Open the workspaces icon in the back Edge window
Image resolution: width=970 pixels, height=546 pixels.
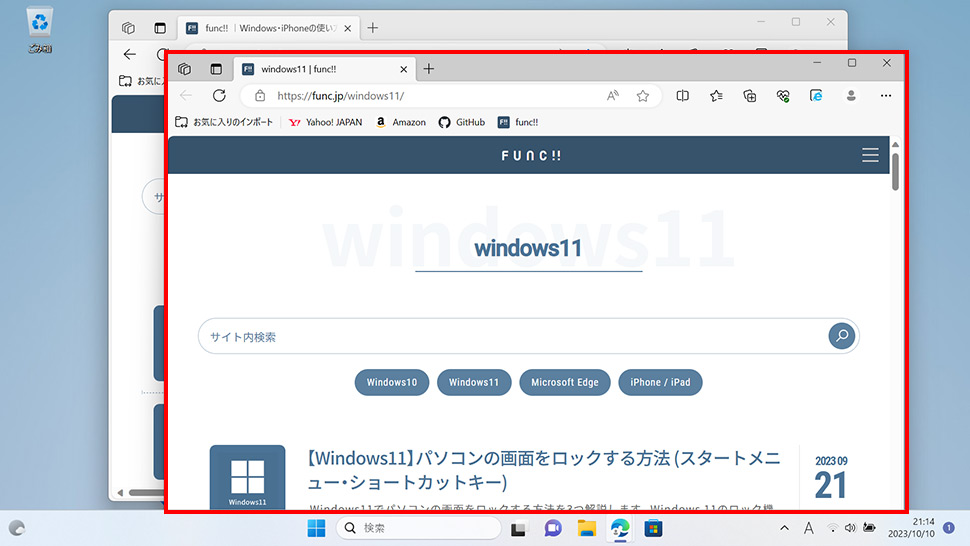click(x=128, y=28)
